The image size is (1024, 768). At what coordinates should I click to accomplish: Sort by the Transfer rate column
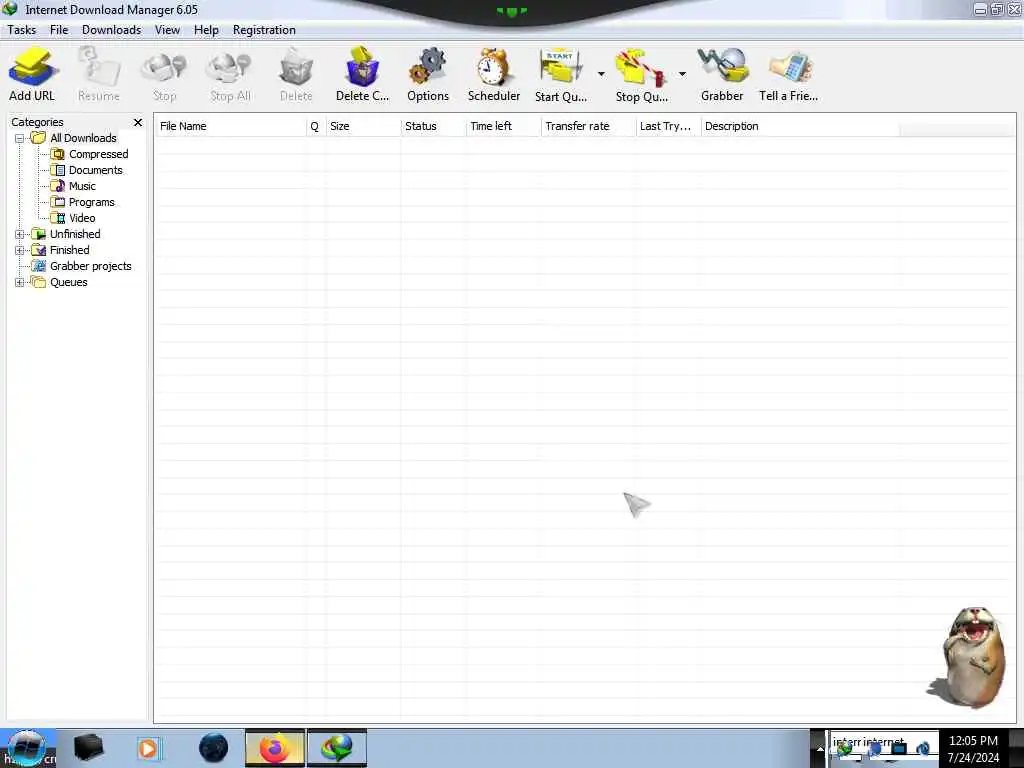point(588,126)
